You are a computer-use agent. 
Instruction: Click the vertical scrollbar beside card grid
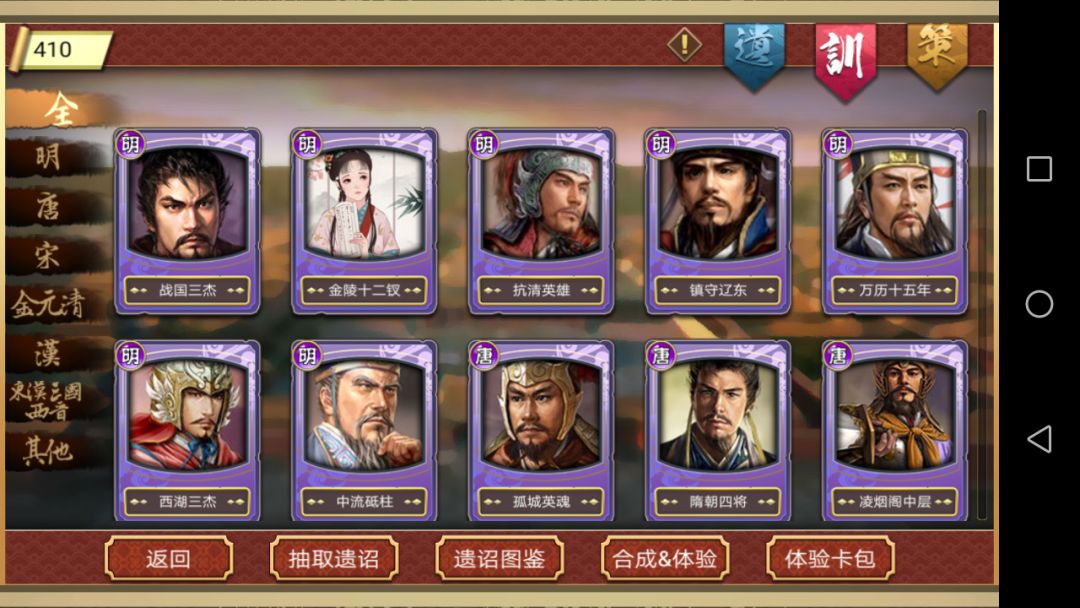coord(982,313)
